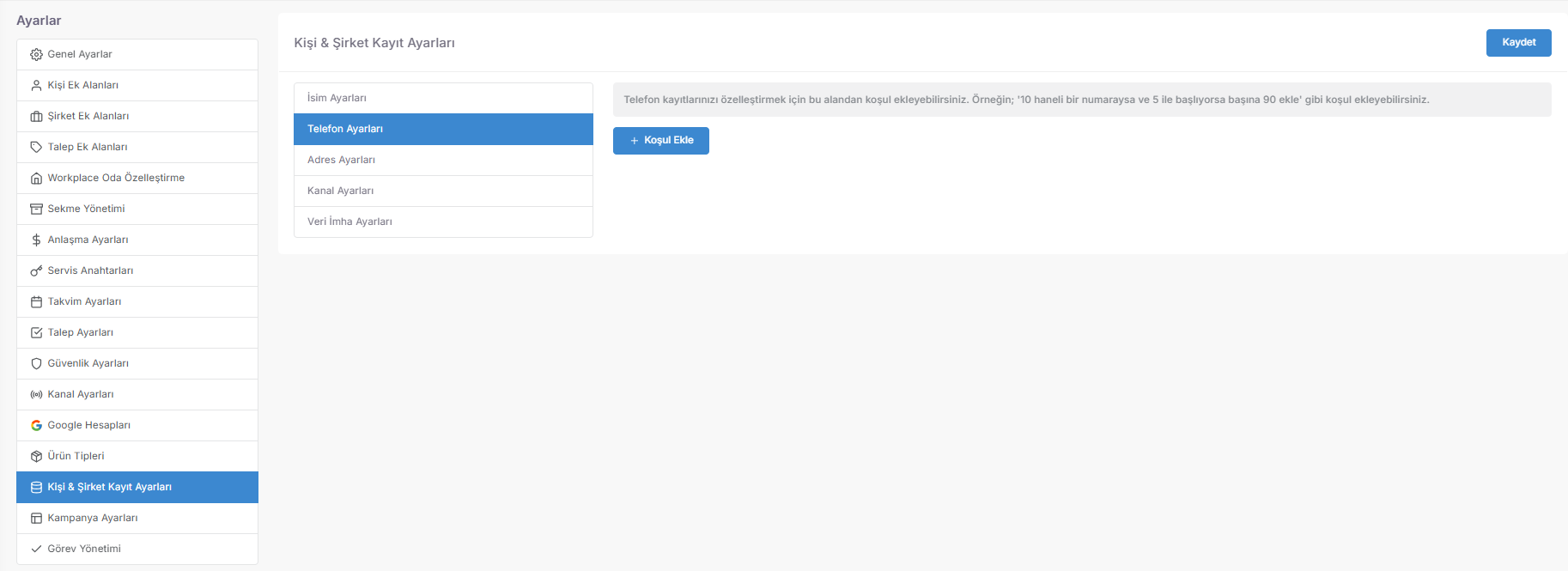
Task: Click the plus icon in Koşul Ekle
Action: 635,141
